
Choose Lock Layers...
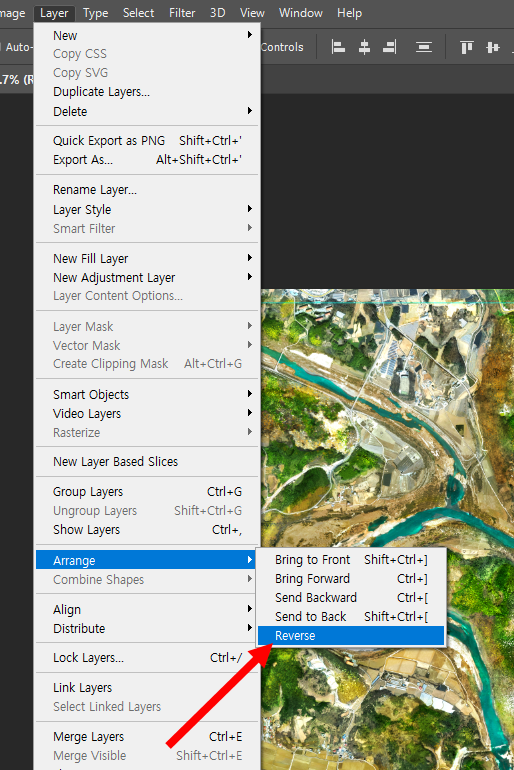point(147,658)
